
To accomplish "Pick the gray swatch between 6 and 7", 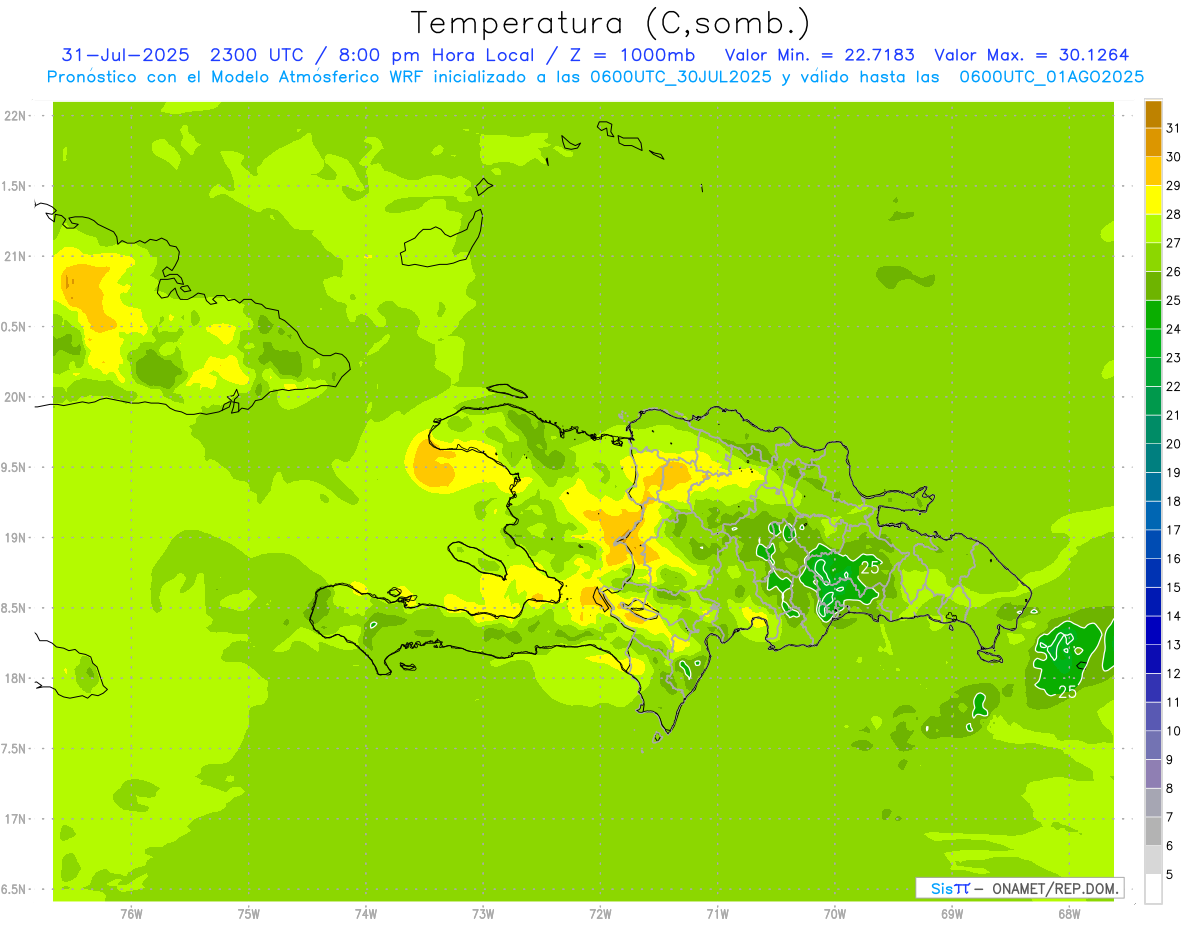I will click(x=1153, y=831).
